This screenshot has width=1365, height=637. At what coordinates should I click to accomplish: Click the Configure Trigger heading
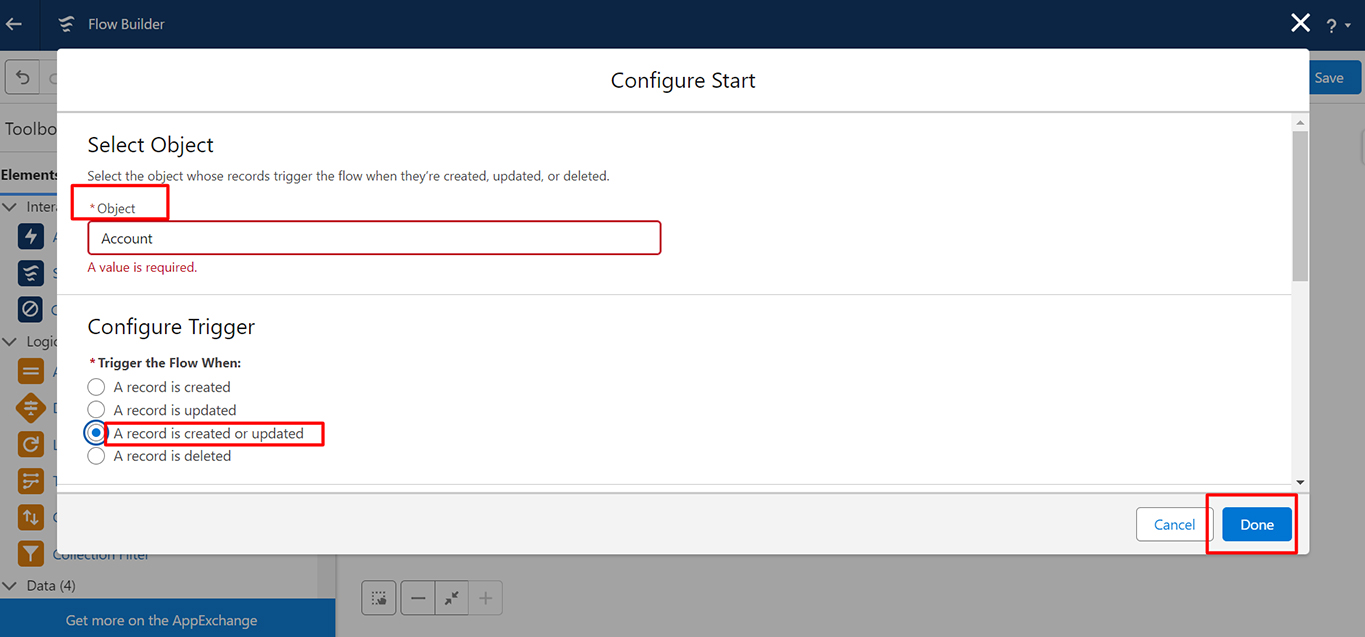point(171,327)
